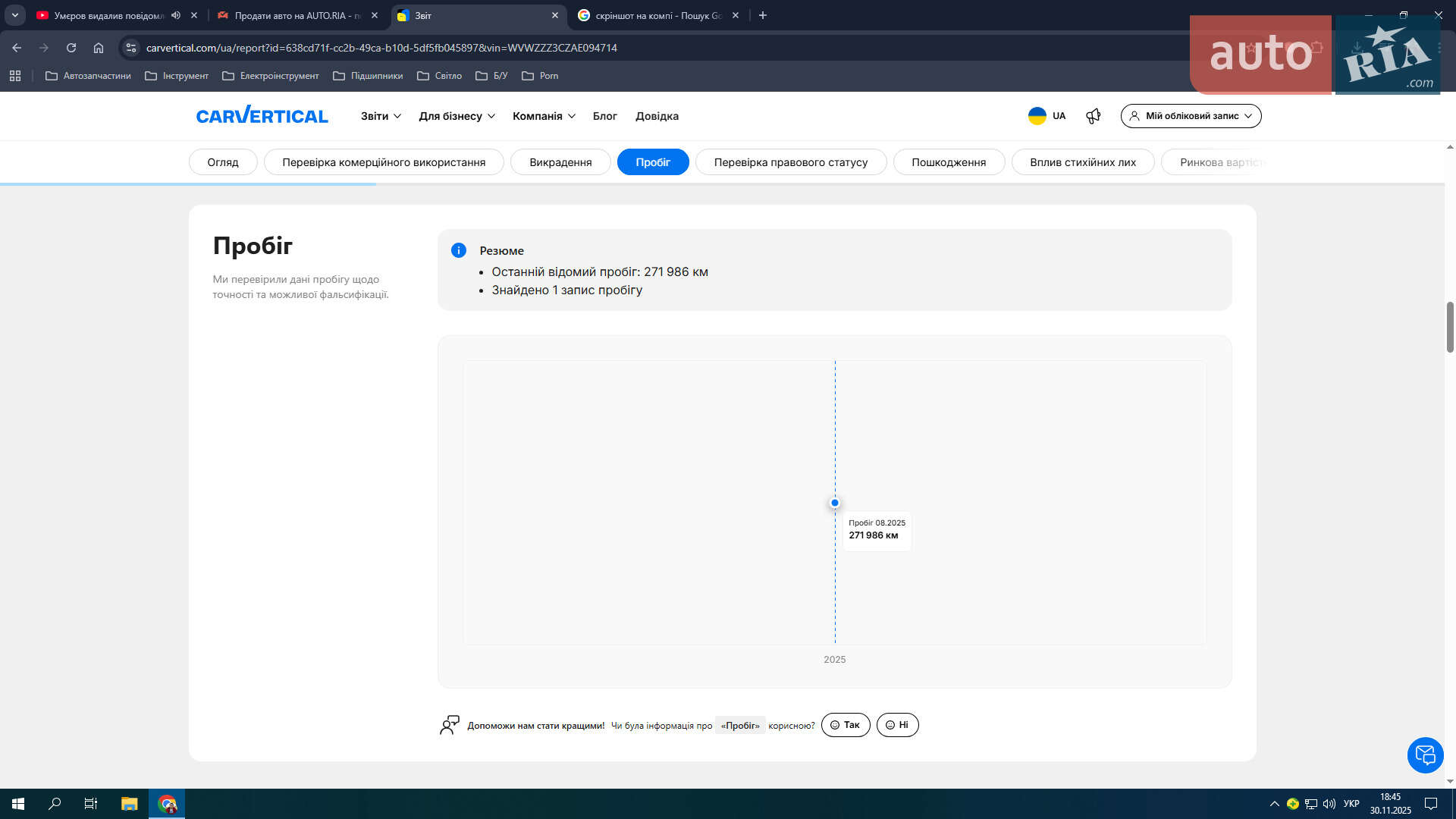
Task: Expand the Звіти menu
Action: [381, 116]
